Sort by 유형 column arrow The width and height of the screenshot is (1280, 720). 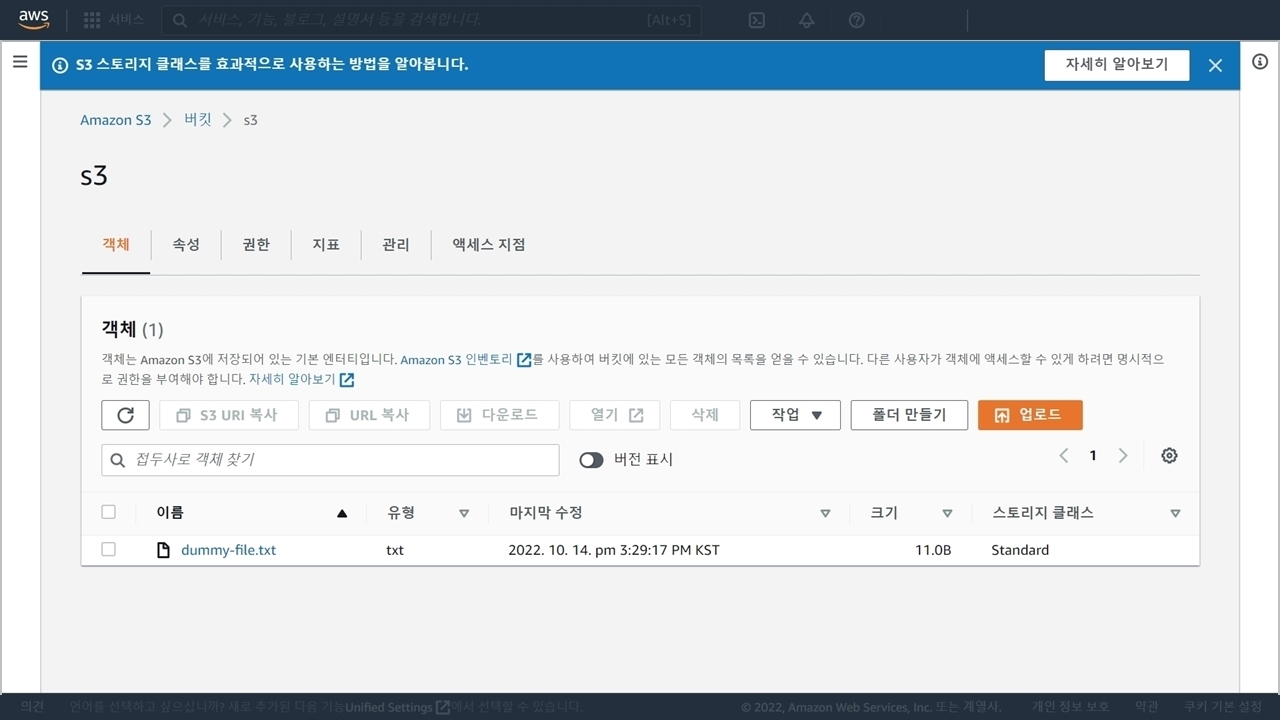click(x=464, y=513)
